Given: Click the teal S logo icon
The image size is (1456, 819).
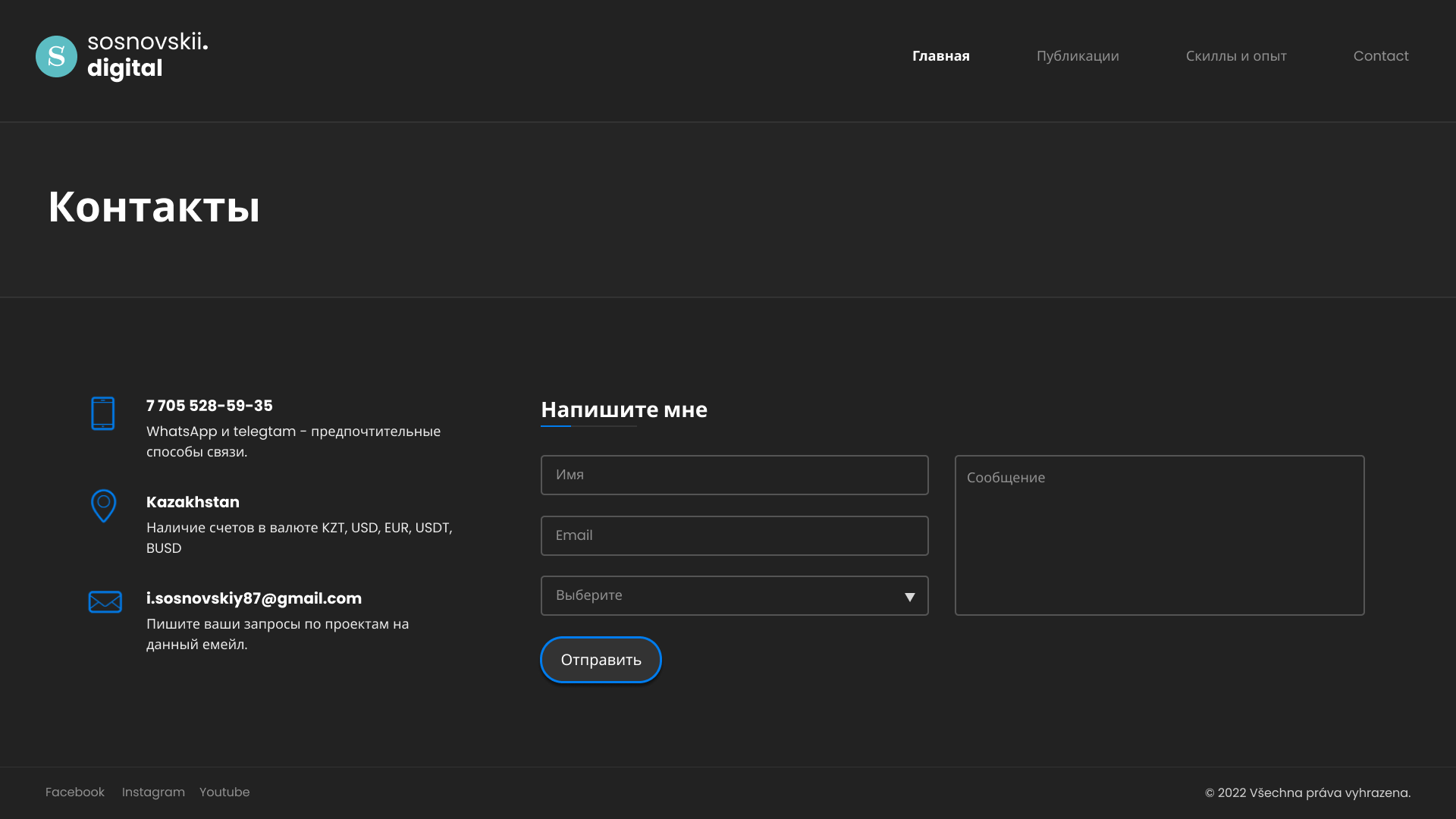Looking at the screenshot, I should (56, 56).
